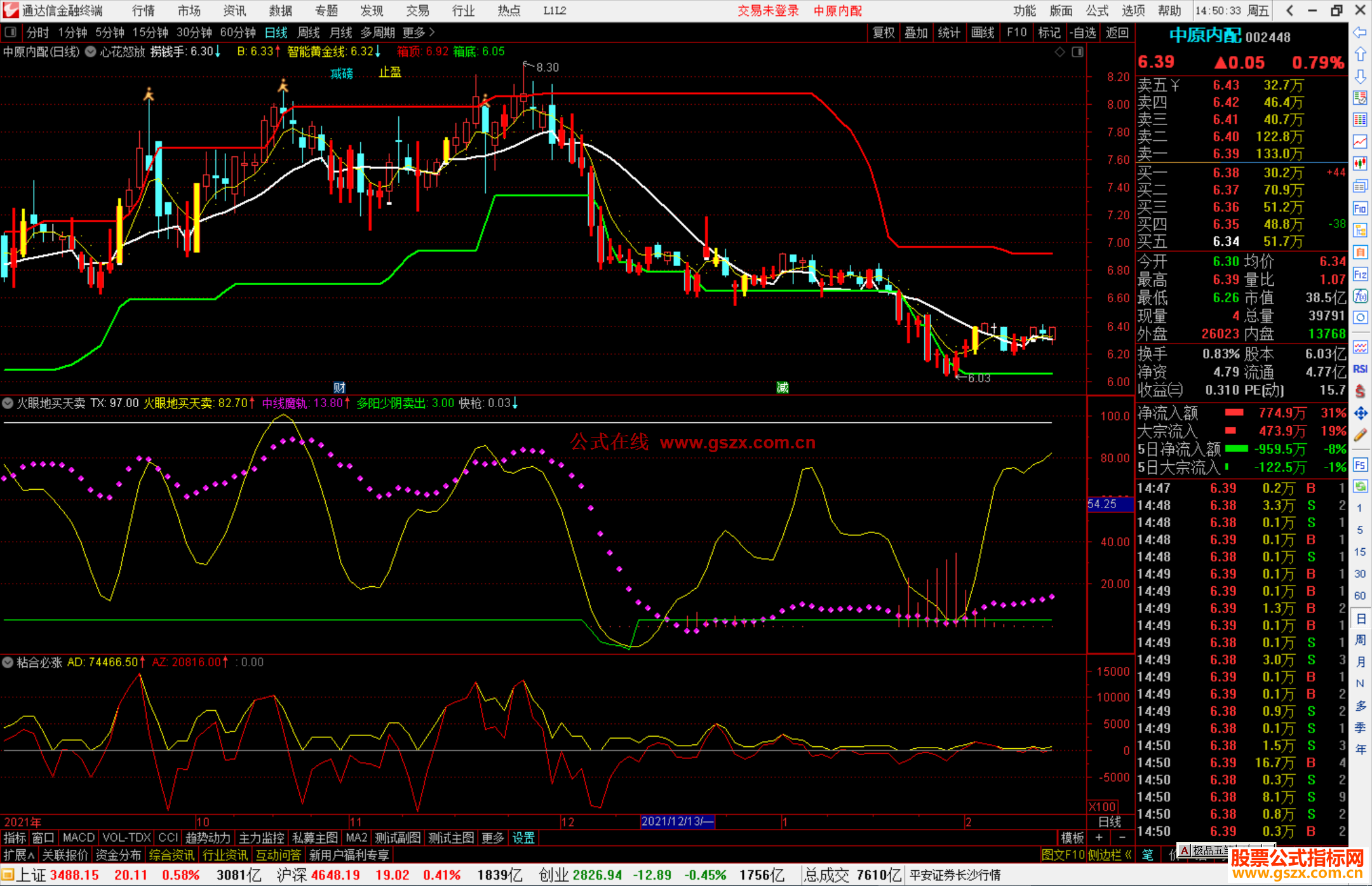Expand the 卖五 order book arrow
The image size is (1372, 886).
(1174, 85)
